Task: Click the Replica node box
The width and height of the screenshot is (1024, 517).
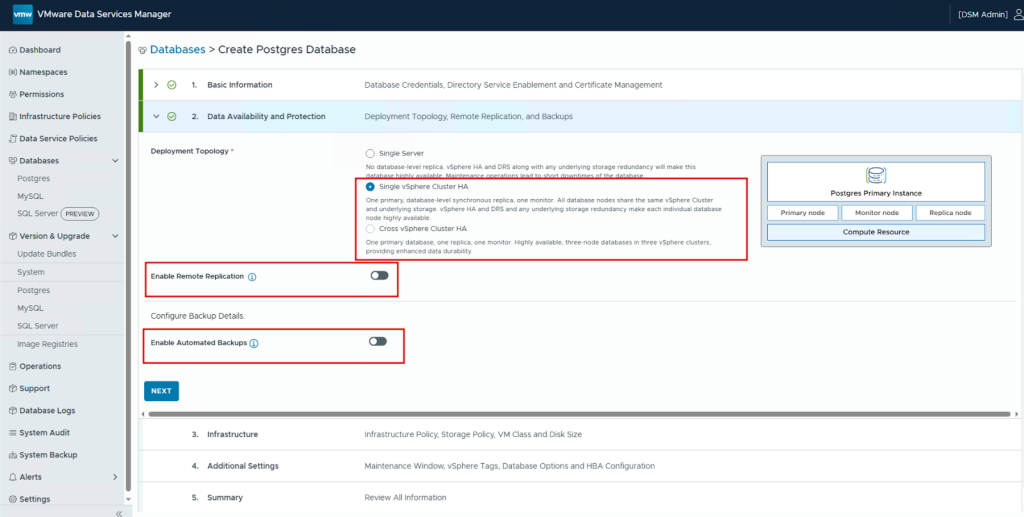Action: [950, 213]
